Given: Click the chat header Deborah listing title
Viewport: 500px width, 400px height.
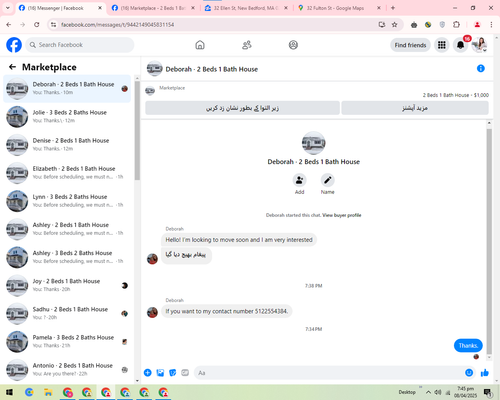Looking at the screenshot, I should point(212,69).
